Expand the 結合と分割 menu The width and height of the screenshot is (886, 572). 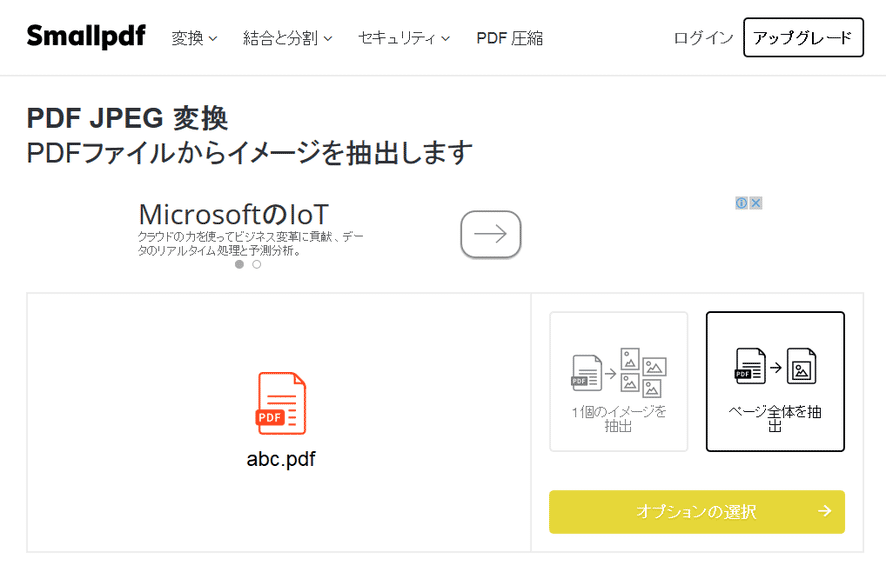pos(288,38)
